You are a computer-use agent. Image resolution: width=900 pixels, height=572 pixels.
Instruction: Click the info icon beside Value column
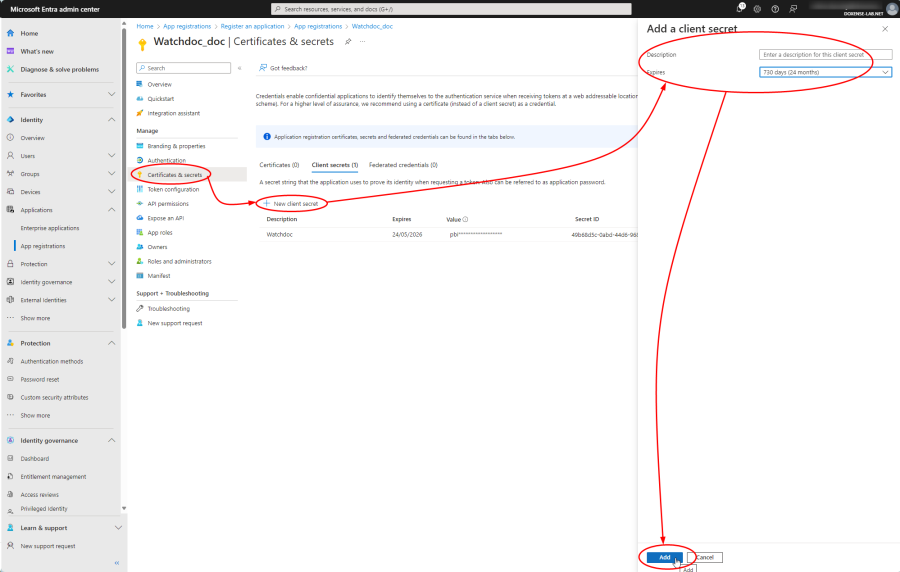pos(466,219)
